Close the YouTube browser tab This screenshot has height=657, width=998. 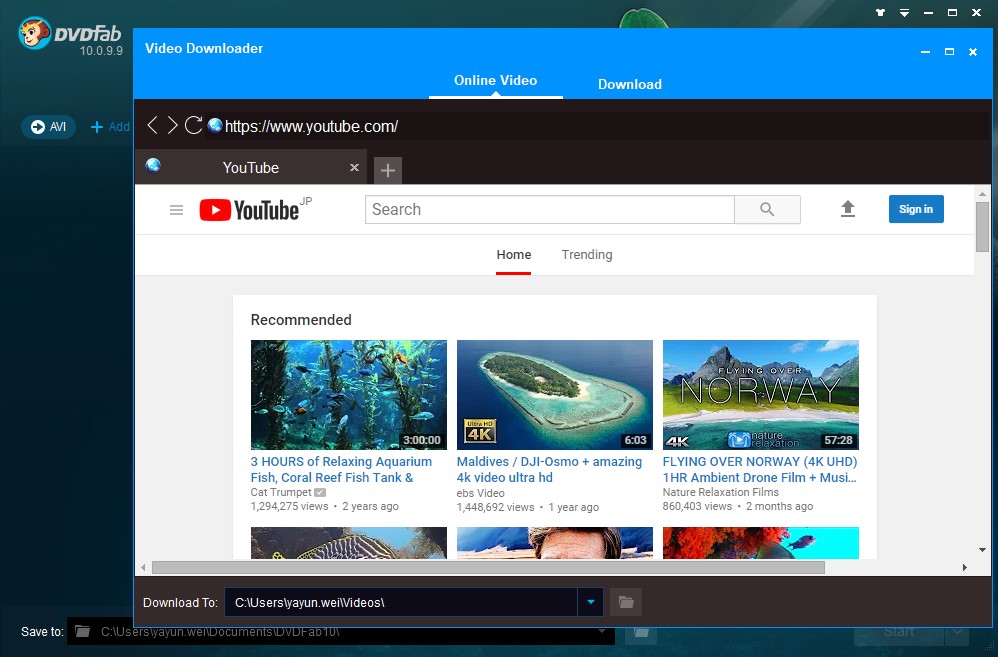[355, 167]
